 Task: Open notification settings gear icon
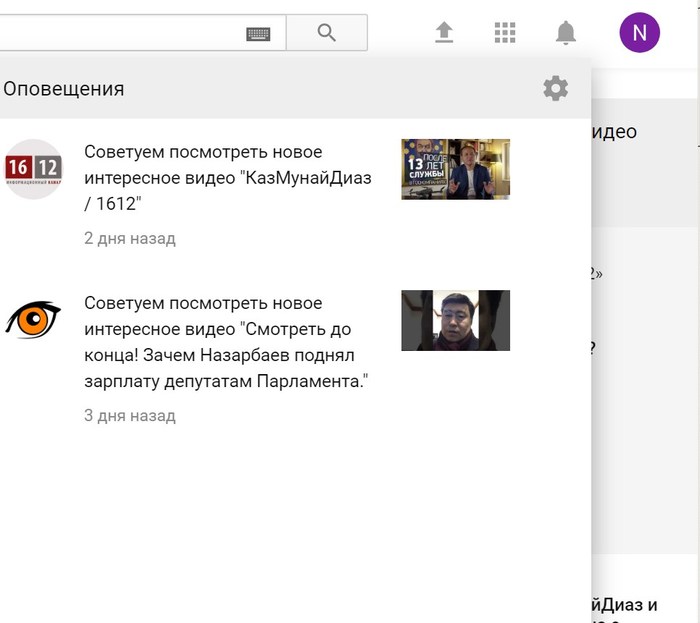click(x=555, y=88)
